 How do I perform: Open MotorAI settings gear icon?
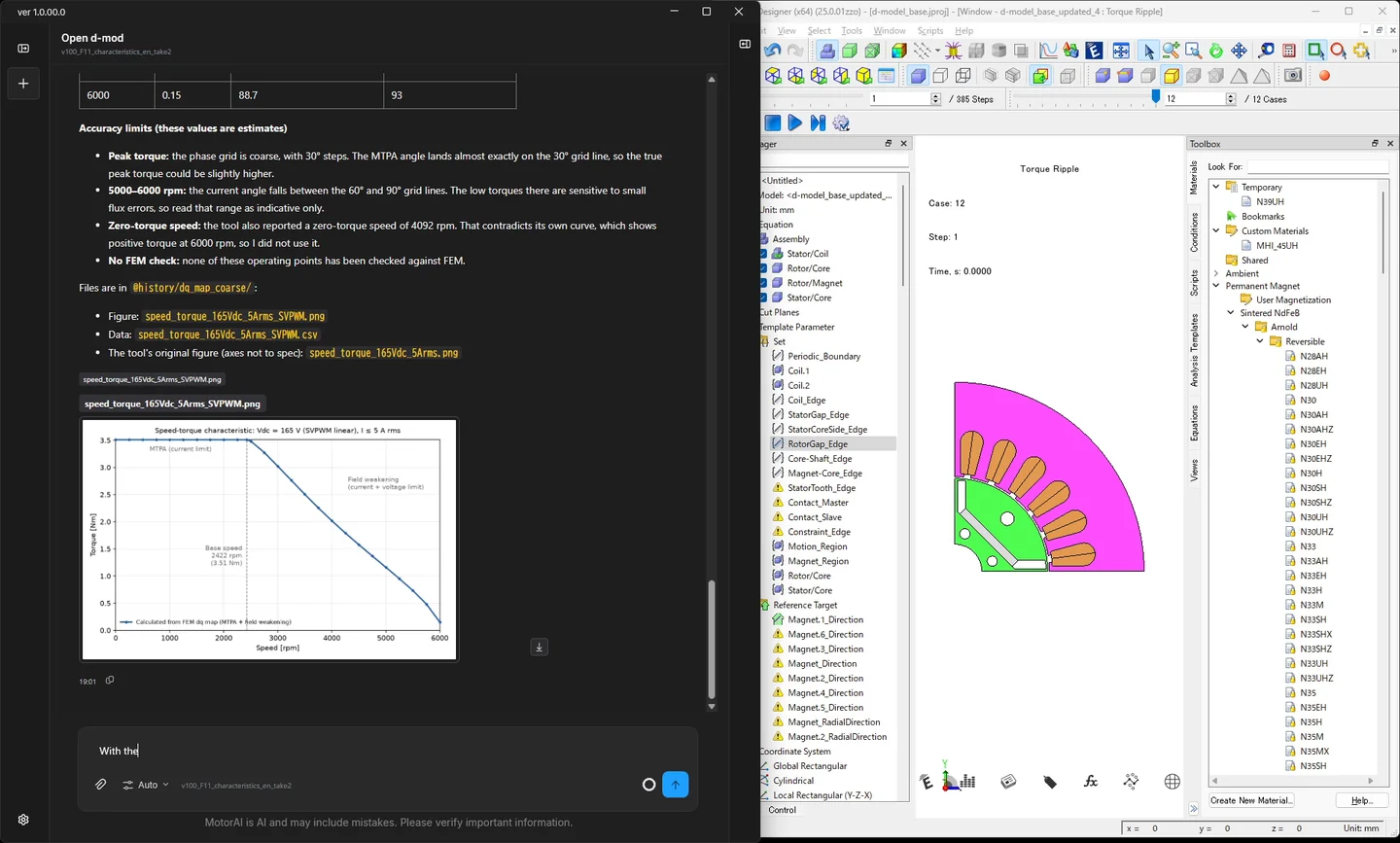tap(23, 820)
